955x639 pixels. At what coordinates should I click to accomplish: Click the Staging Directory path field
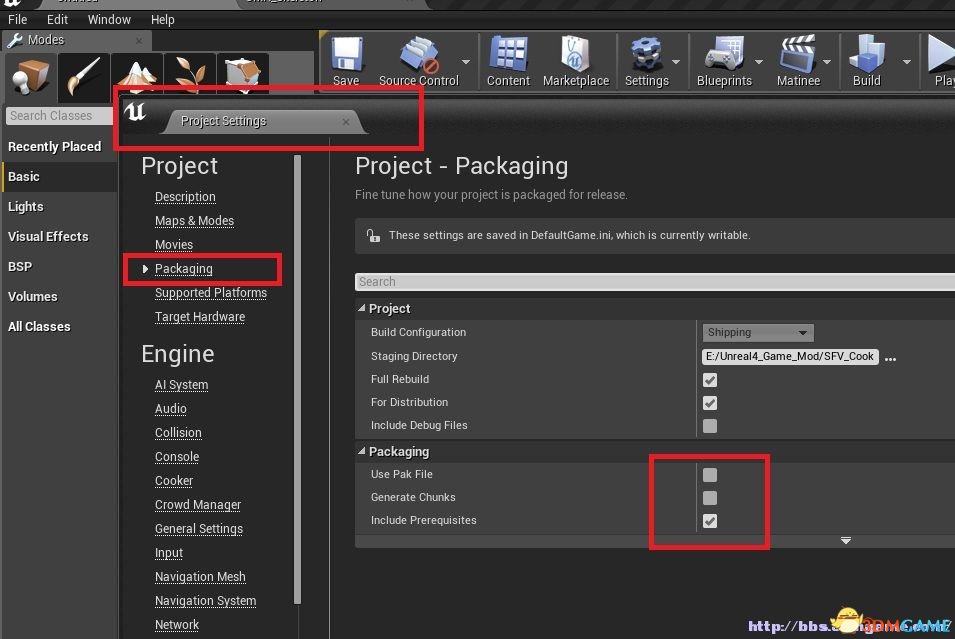[x=790, y=356]
